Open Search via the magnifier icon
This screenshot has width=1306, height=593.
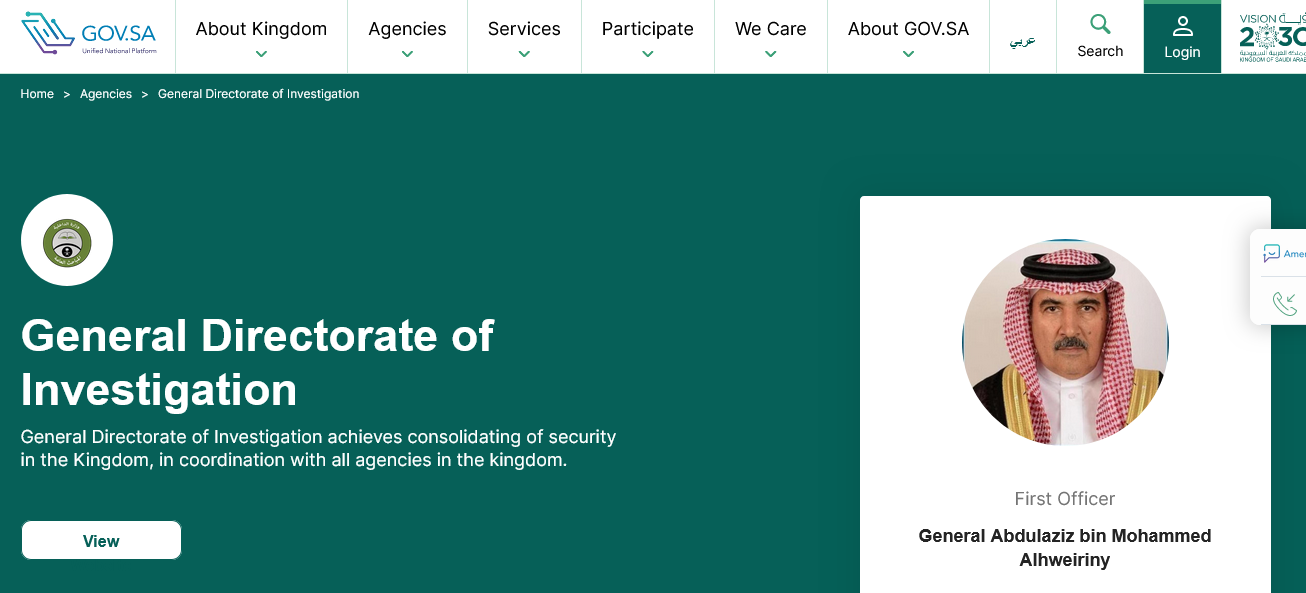(x=1100, y=24)
